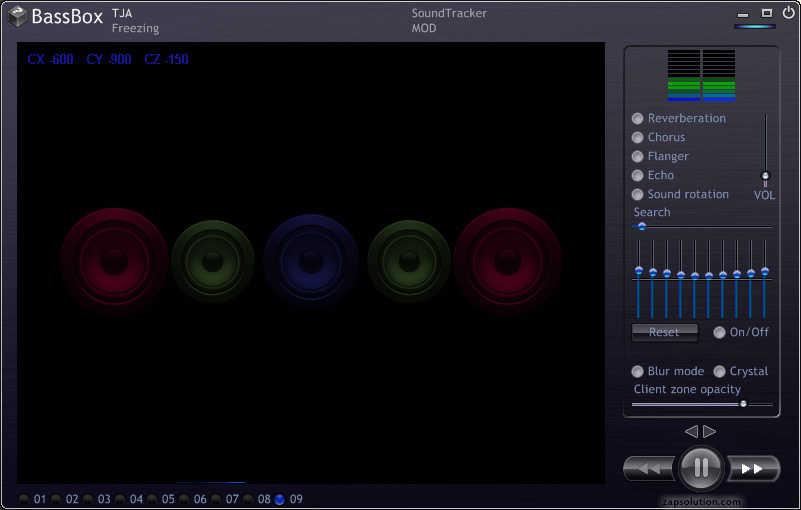801x510 pixels.
Task: Toggle the Echo effect
Action: pyautogui.click(x=638, y=175)
